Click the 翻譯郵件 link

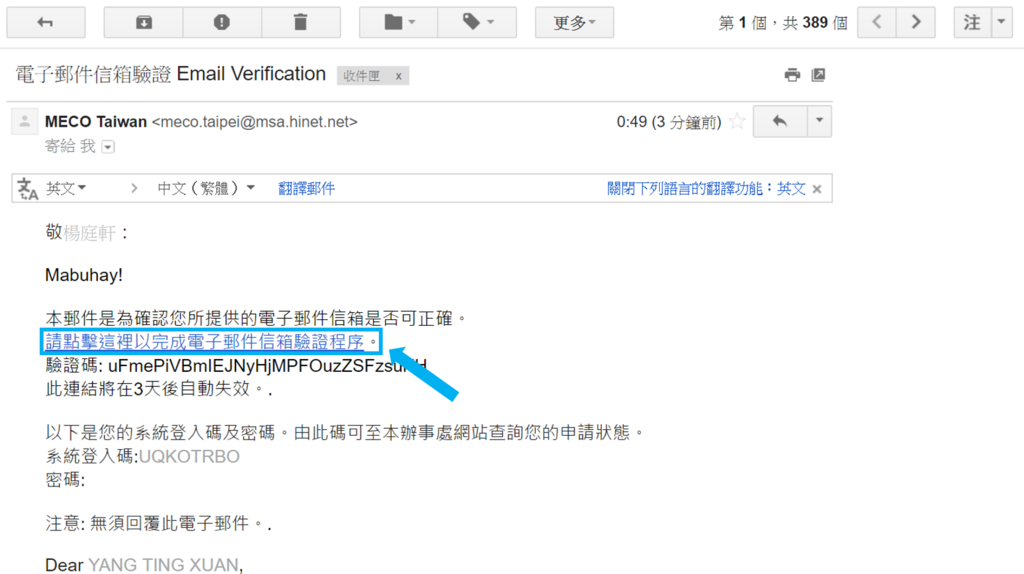pos(306,188)
